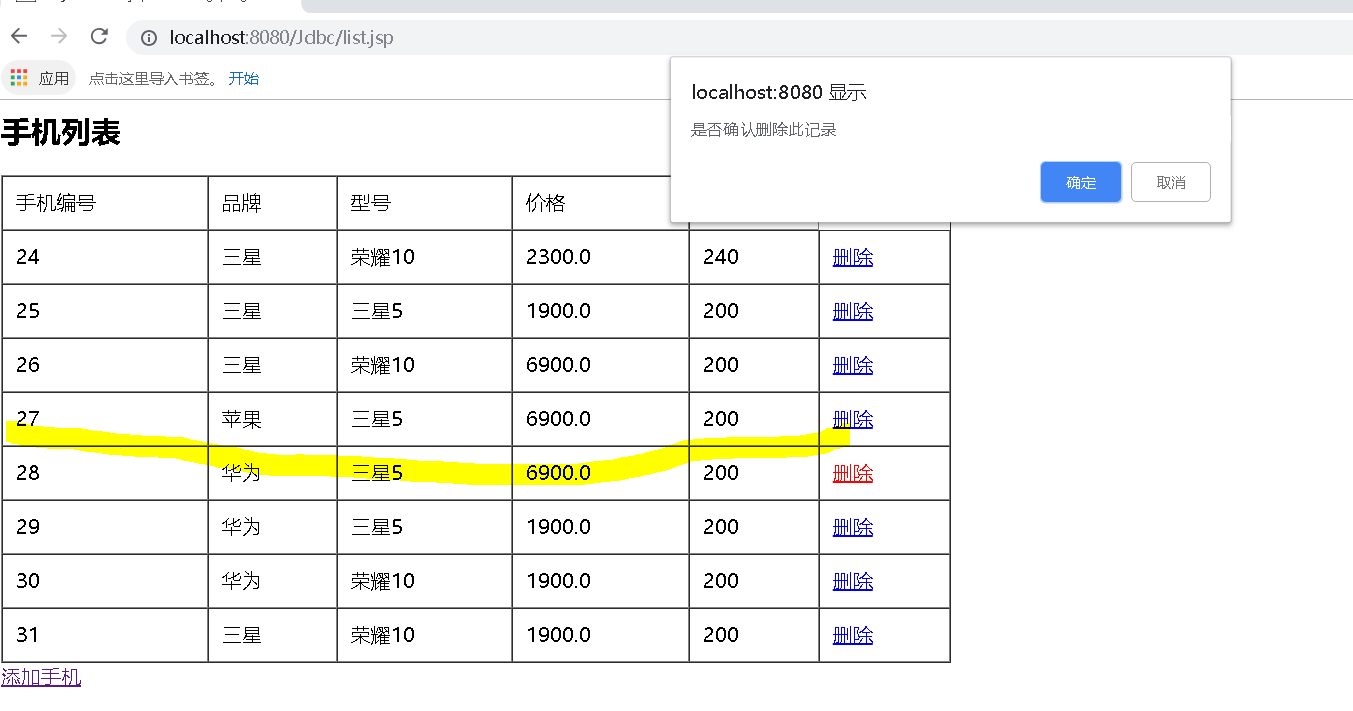Open the 应用 apps grid shortcut

point(40,78)
